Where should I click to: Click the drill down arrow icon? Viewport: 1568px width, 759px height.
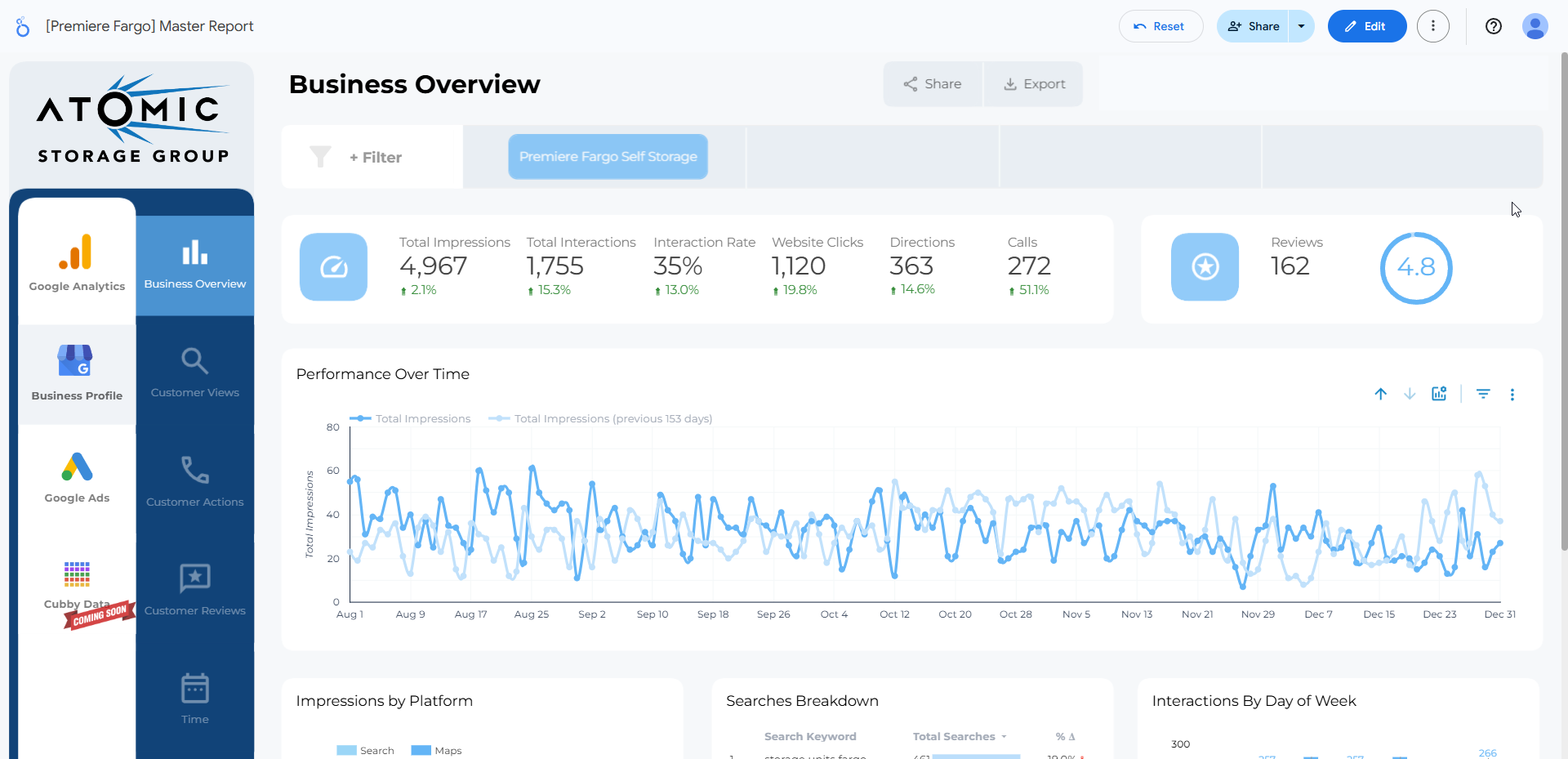1410,394
